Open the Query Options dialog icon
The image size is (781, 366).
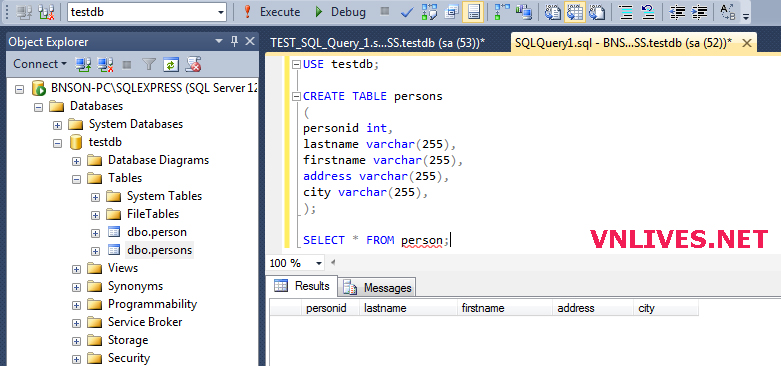(452, 12)
